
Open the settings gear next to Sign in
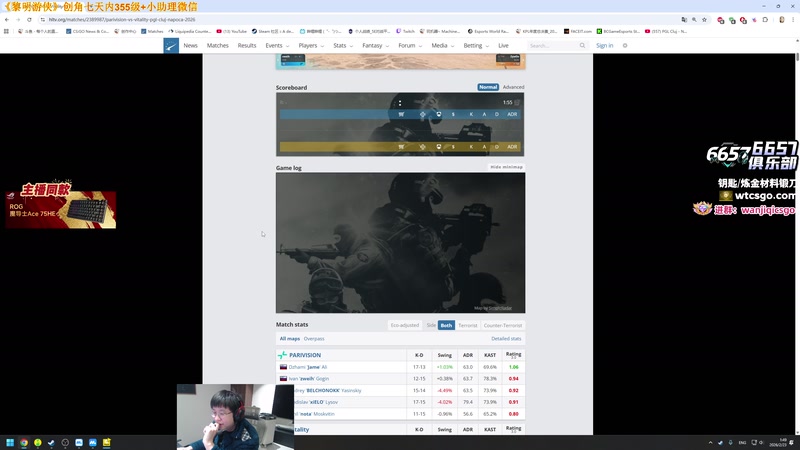tap(625, 45)
